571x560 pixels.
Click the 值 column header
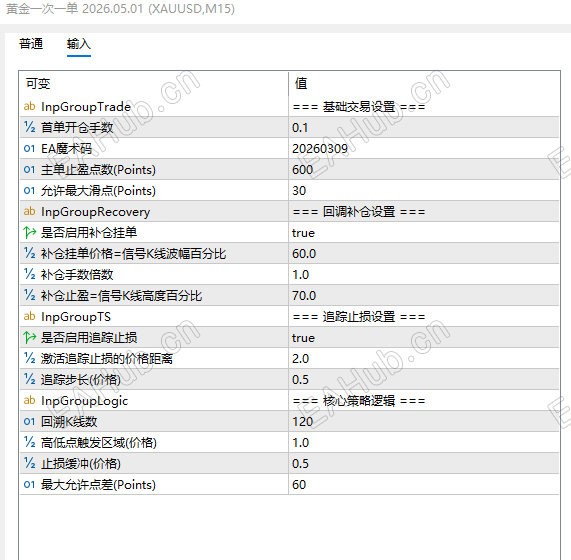coord(301,83)
